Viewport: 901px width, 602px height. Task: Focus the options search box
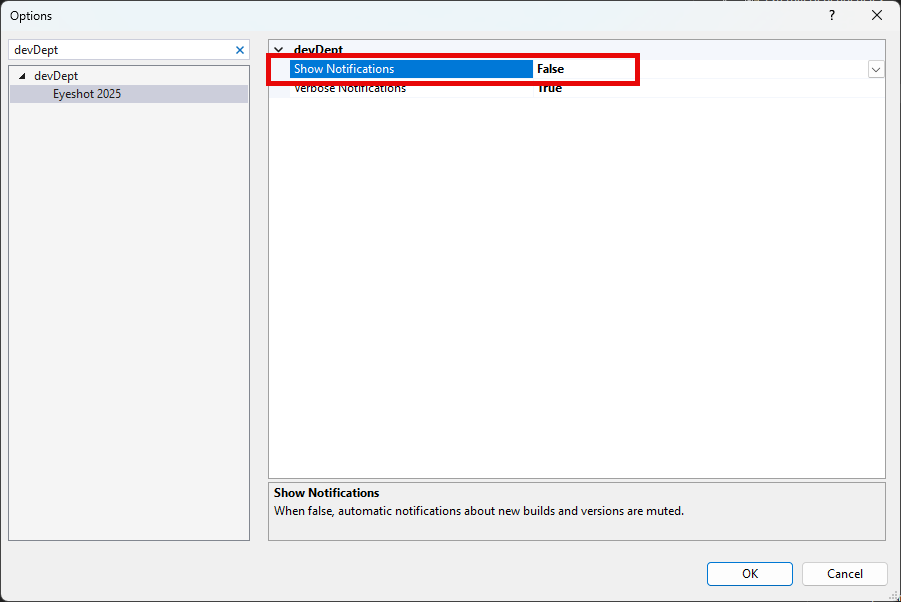(120, 50)
